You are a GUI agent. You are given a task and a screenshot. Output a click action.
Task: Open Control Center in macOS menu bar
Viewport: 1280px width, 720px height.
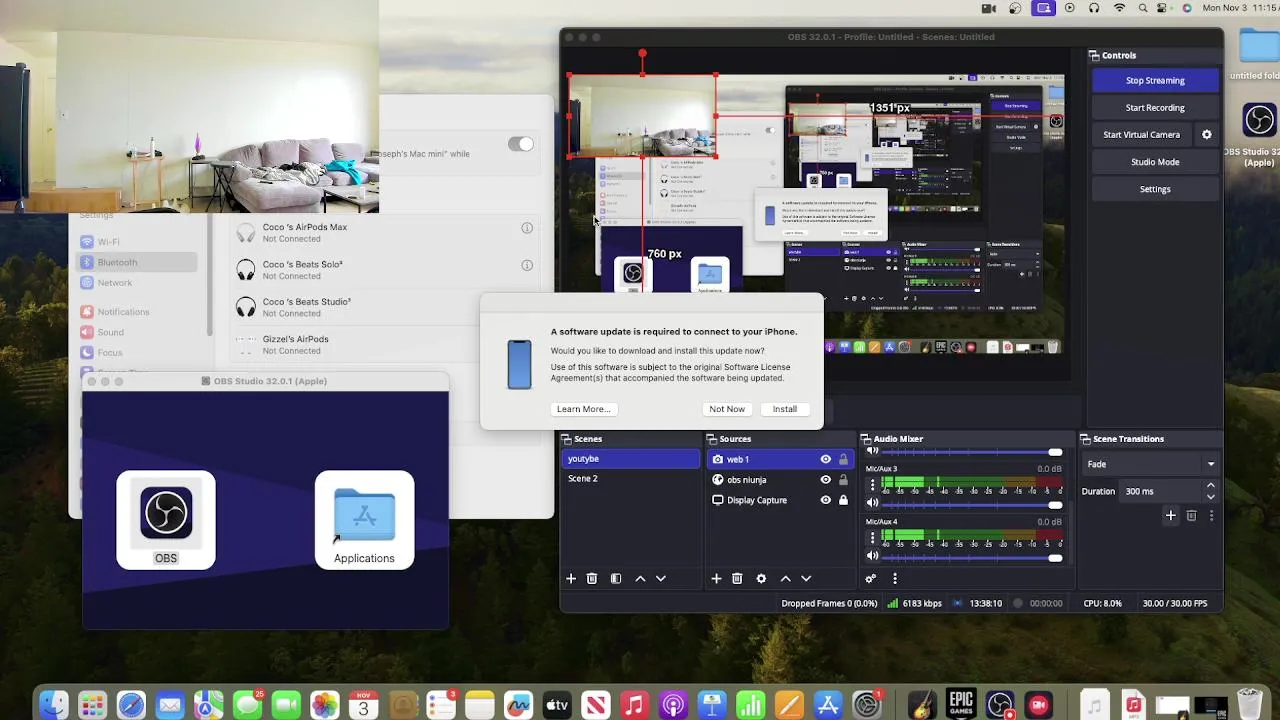[1163, 8]
